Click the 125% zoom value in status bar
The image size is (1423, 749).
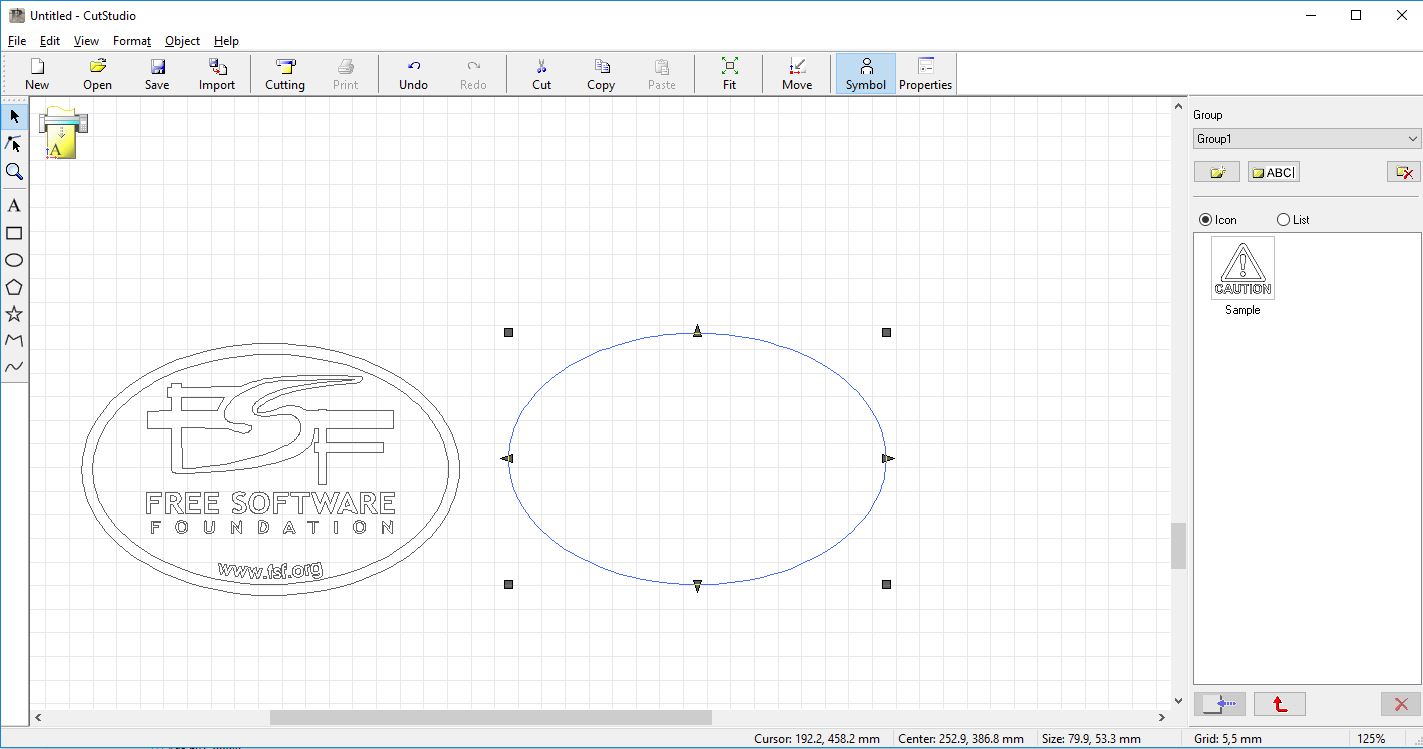(1371, 739)
